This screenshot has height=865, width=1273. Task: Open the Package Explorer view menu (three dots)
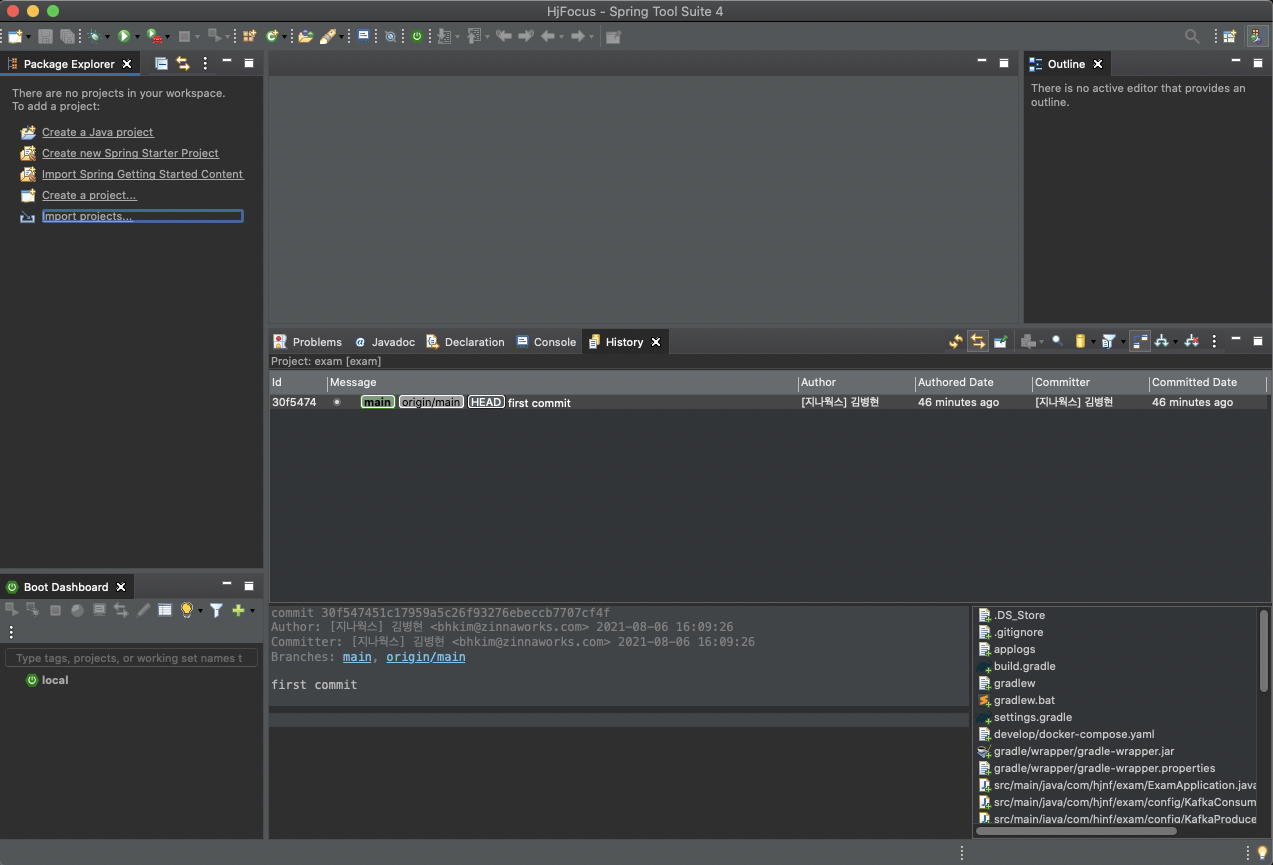205,63
